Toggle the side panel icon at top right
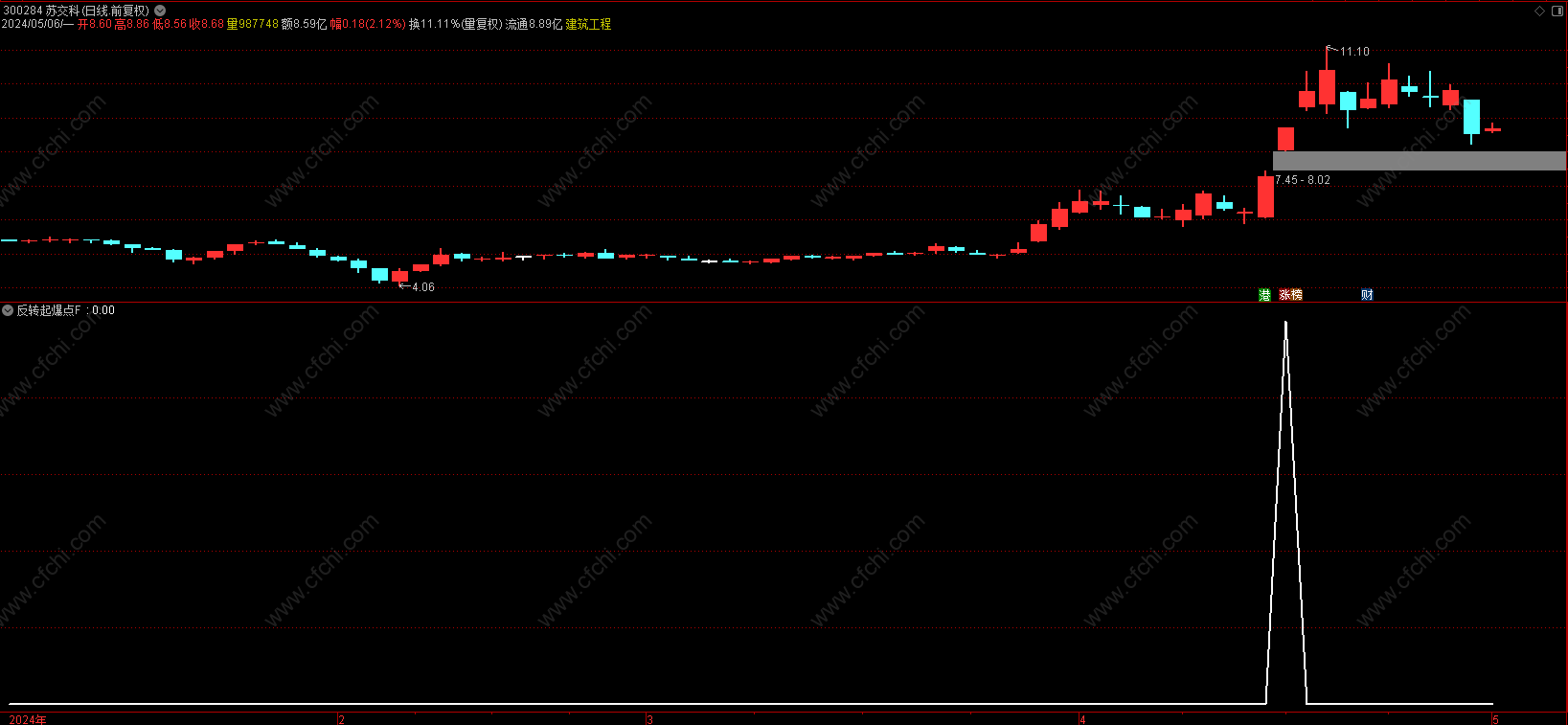Viewport: 1568px width, 725px height. 1557,11
